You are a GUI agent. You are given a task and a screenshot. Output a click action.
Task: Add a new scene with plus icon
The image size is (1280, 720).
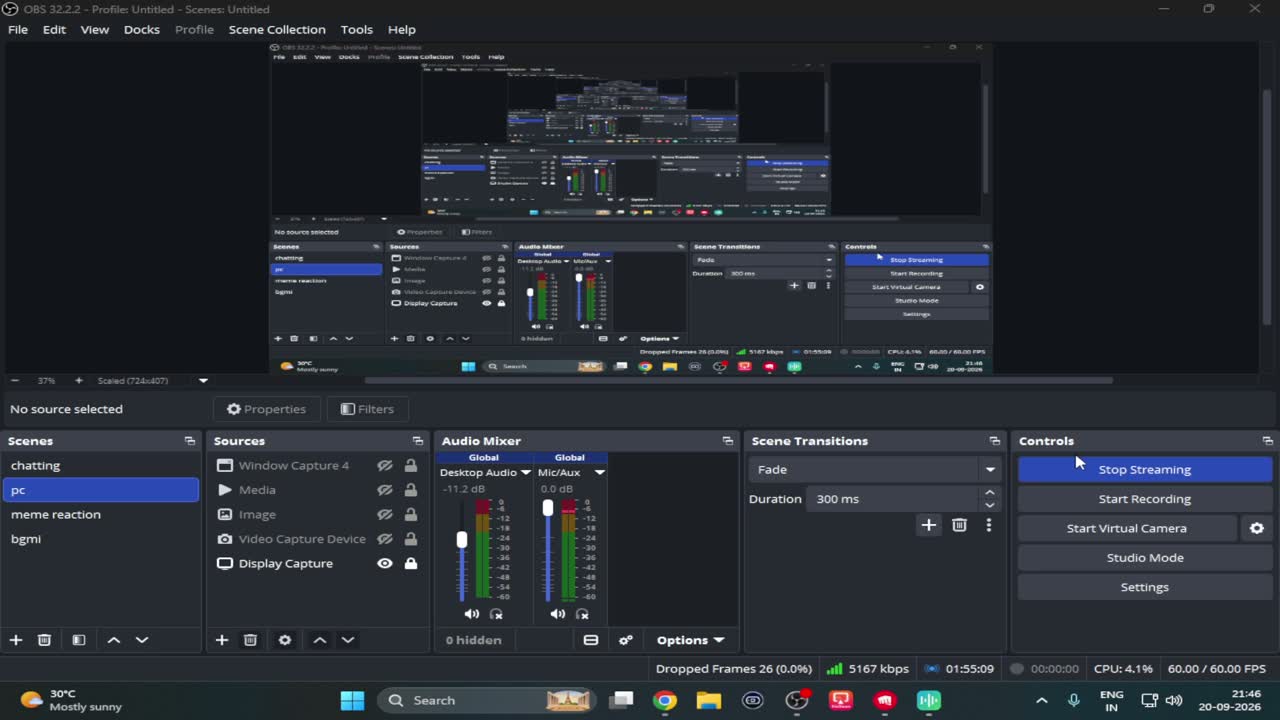[x=16, y=640]
